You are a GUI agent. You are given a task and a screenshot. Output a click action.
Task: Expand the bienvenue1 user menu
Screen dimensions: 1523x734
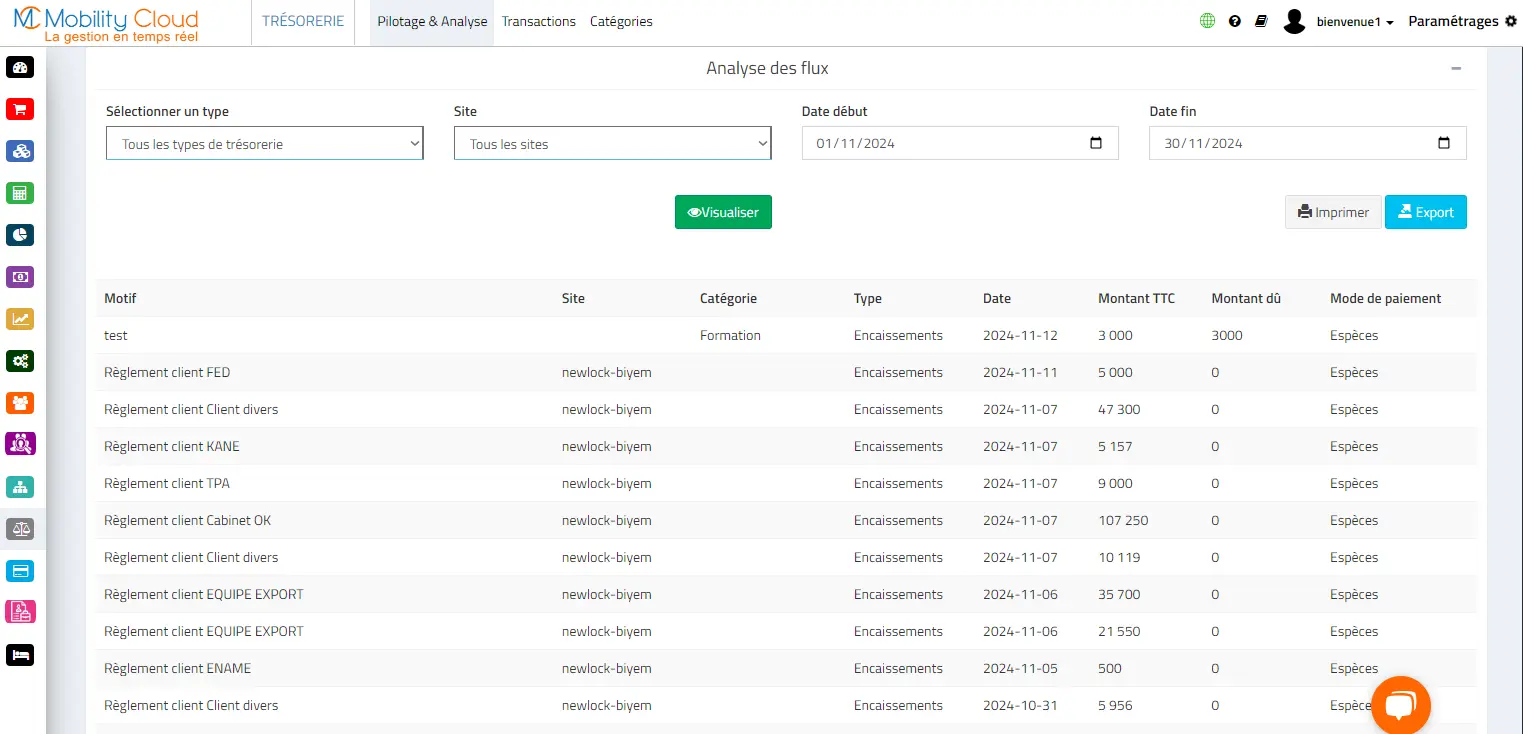pyautogui.click(x=1355, y=22)
